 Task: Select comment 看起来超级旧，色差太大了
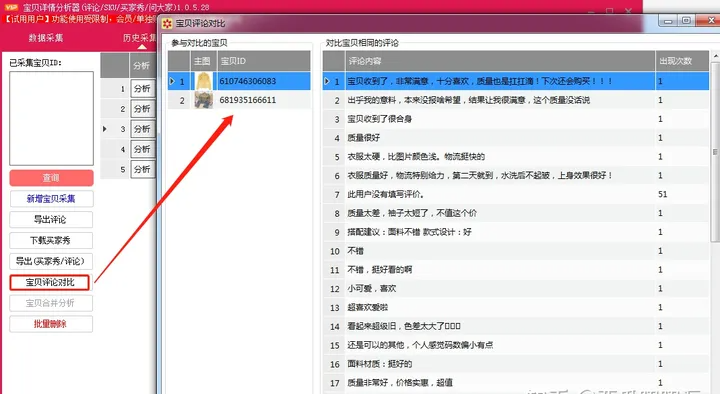point(516,326)
